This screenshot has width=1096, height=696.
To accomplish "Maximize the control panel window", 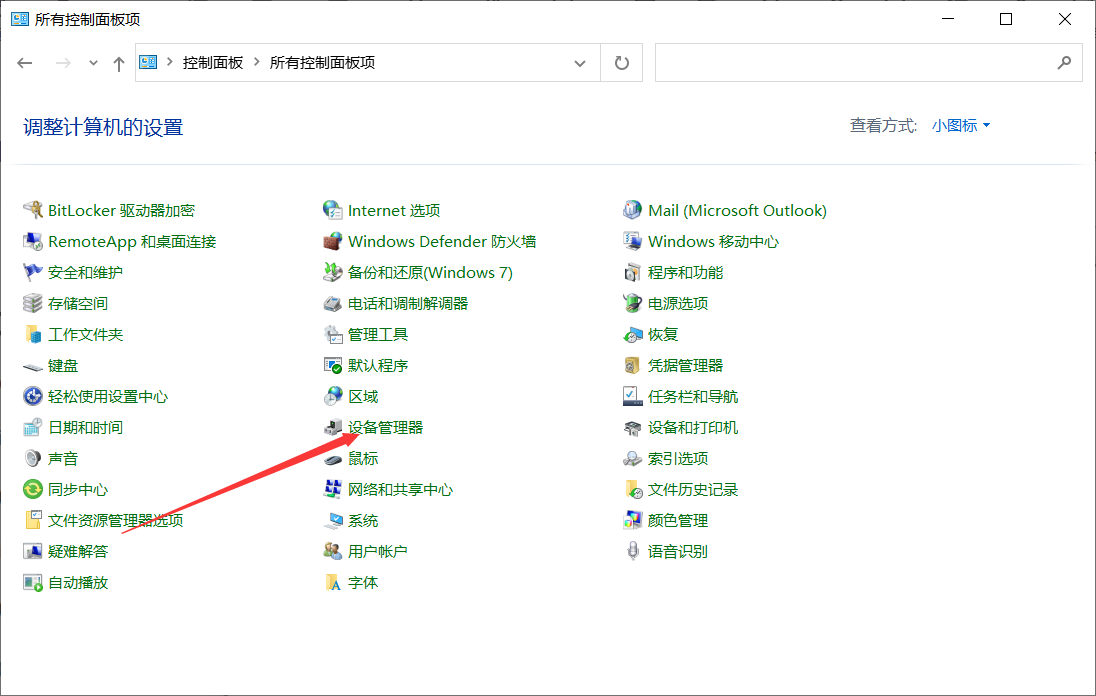I will pyautogui.click(x=1006, y=19).
